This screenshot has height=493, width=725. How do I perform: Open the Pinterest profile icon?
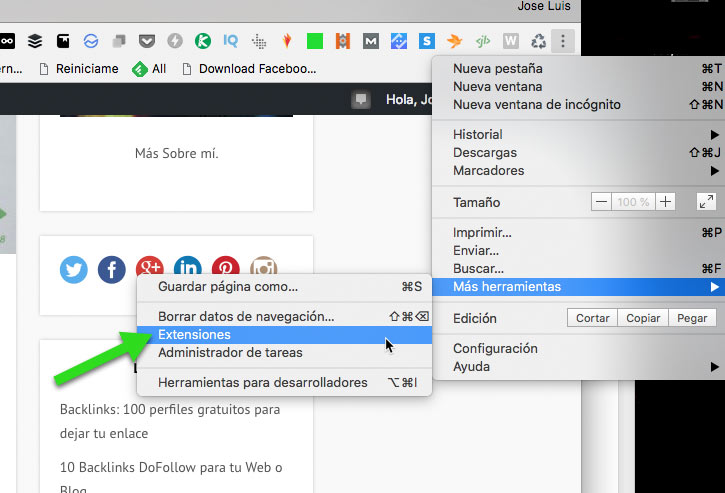click(x=225, y=269)
